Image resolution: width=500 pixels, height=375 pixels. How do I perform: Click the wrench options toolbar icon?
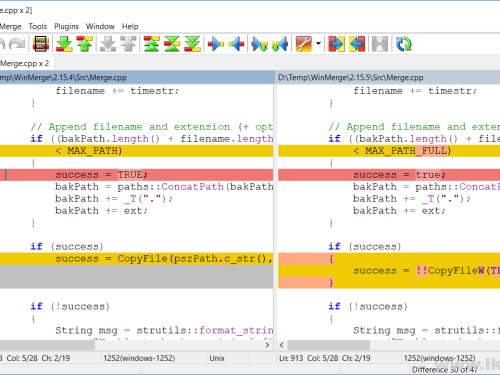303,44
